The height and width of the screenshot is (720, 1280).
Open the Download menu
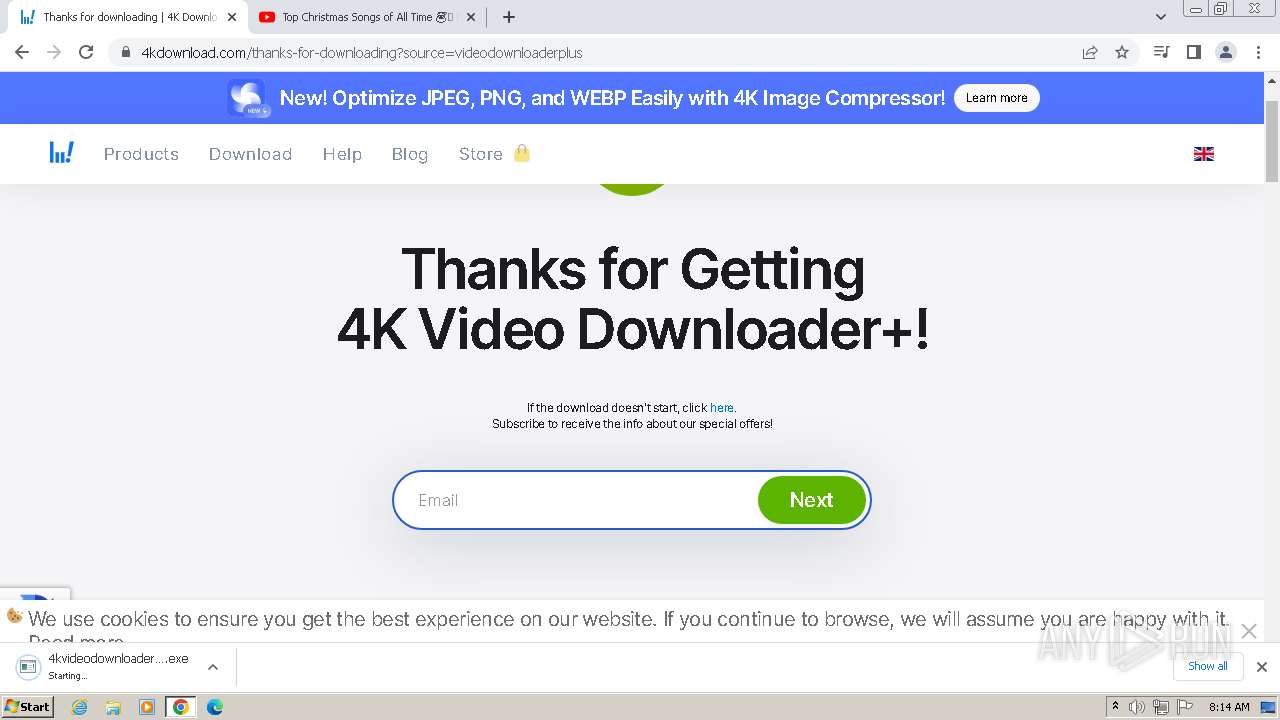point(250,154)
